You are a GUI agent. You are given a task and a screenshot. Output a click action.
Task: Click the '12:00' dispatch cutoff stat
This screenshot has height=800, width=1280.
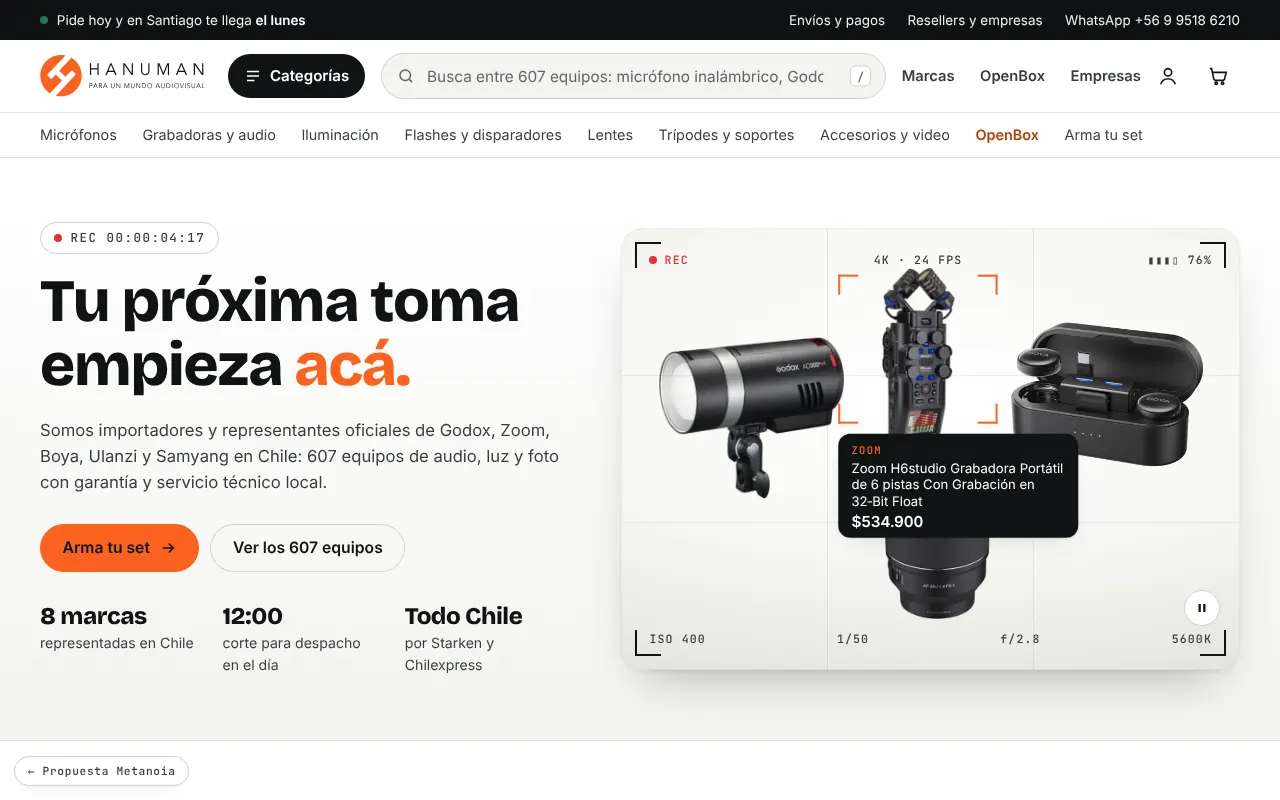coord(291,639)
